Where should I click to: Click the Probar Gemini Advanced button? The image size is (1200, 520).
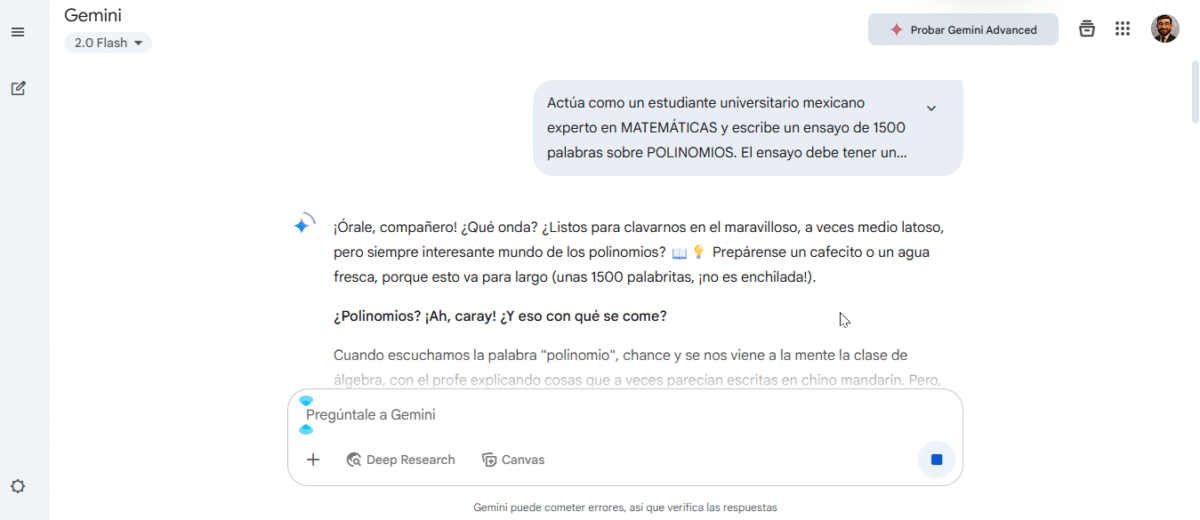pyautogui.click(x=963, y=30)
